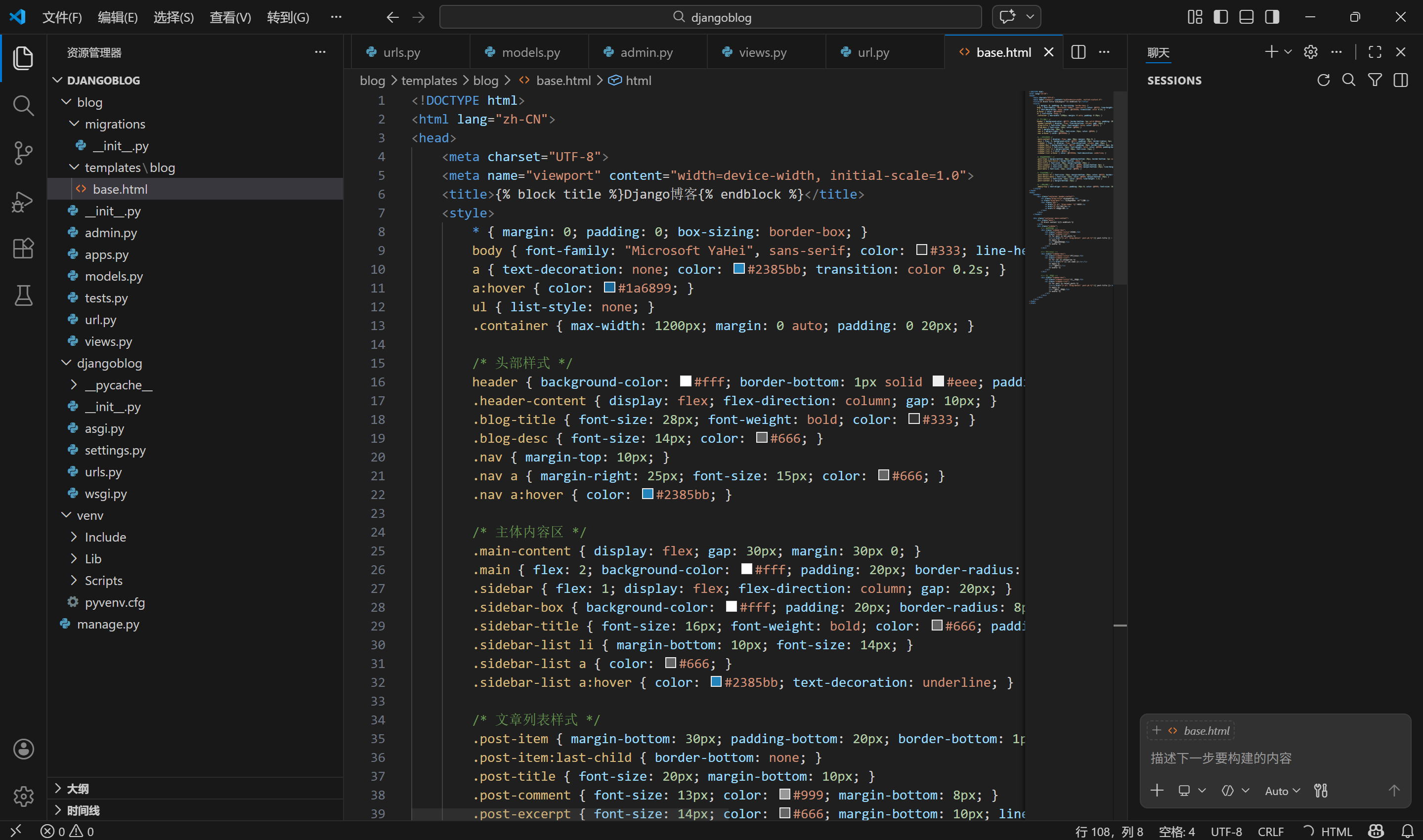Screen dimensions: 1423x840
Task: Toggle the secondary sidebar visibility
Action: [1272, 17]
